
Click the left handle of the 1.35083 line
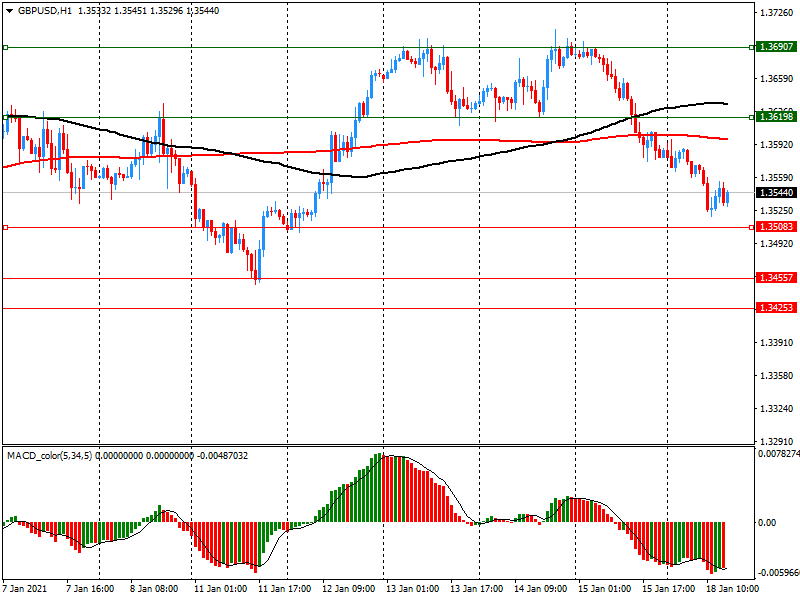(x=5, y=228)
